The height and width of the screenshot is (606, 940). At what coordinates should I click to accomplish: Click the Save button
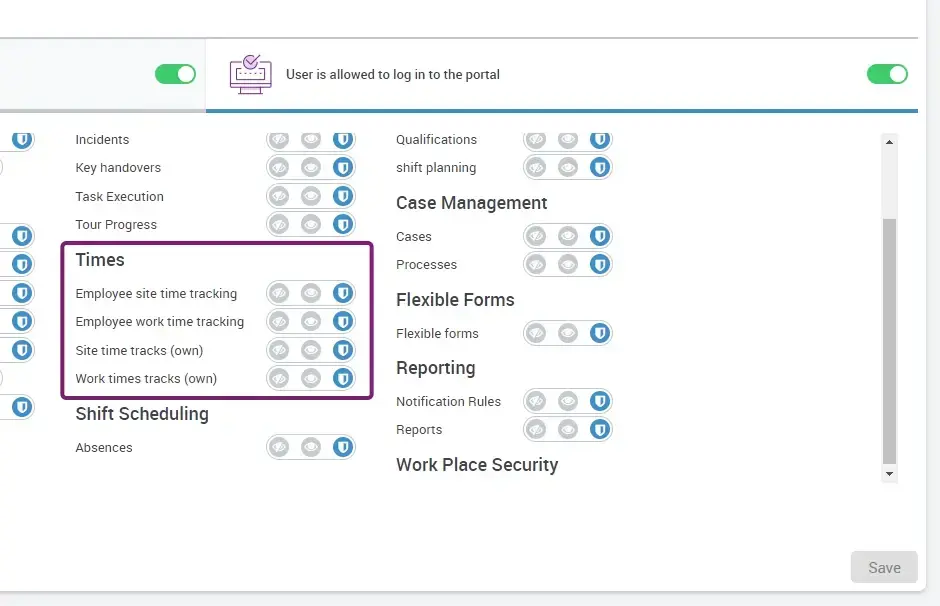[884, 567]
